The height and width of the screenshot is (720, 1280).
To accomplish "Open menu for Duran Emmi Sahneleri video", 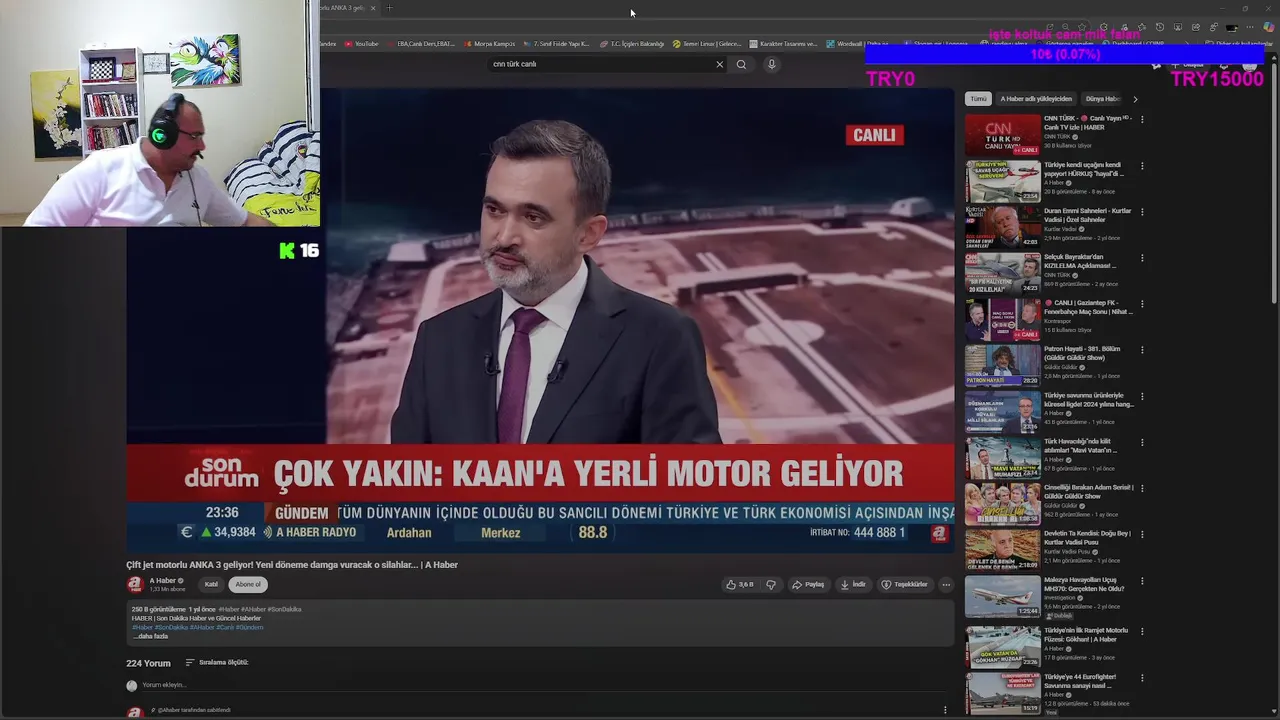I will coord(1142,212).
